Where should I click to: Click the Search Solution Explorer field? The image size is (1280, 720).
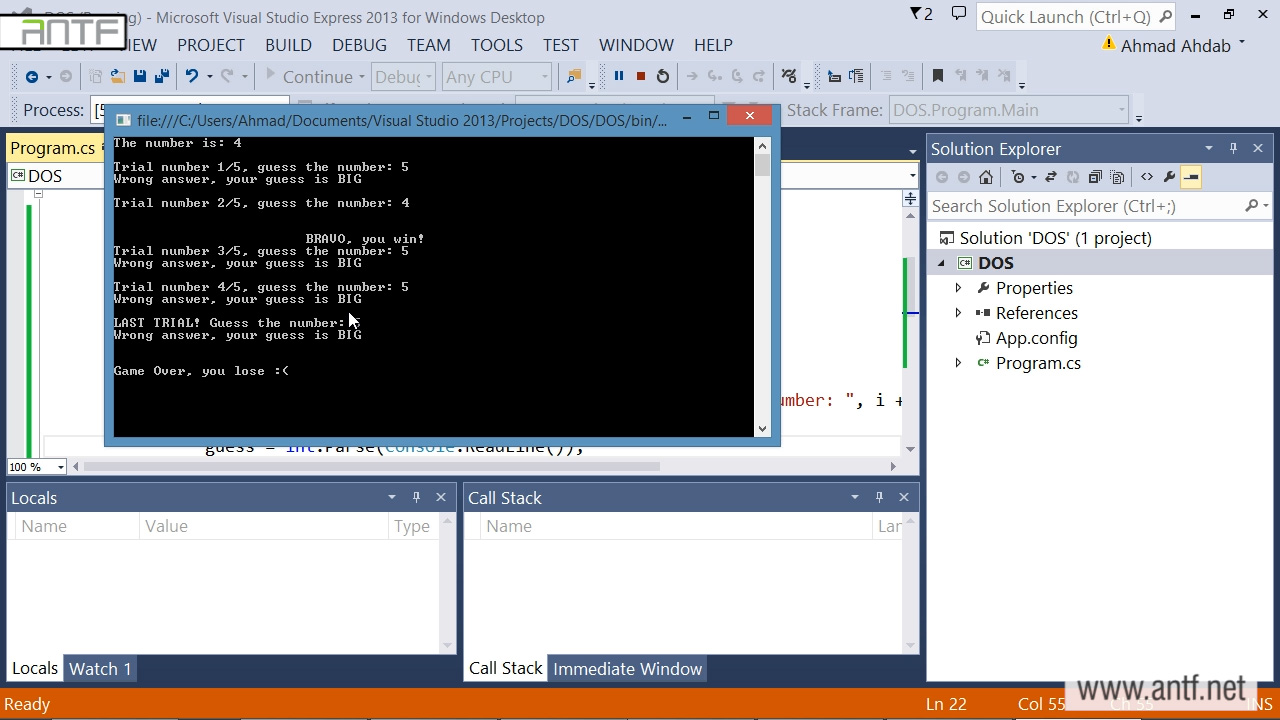coord(1085,206)
